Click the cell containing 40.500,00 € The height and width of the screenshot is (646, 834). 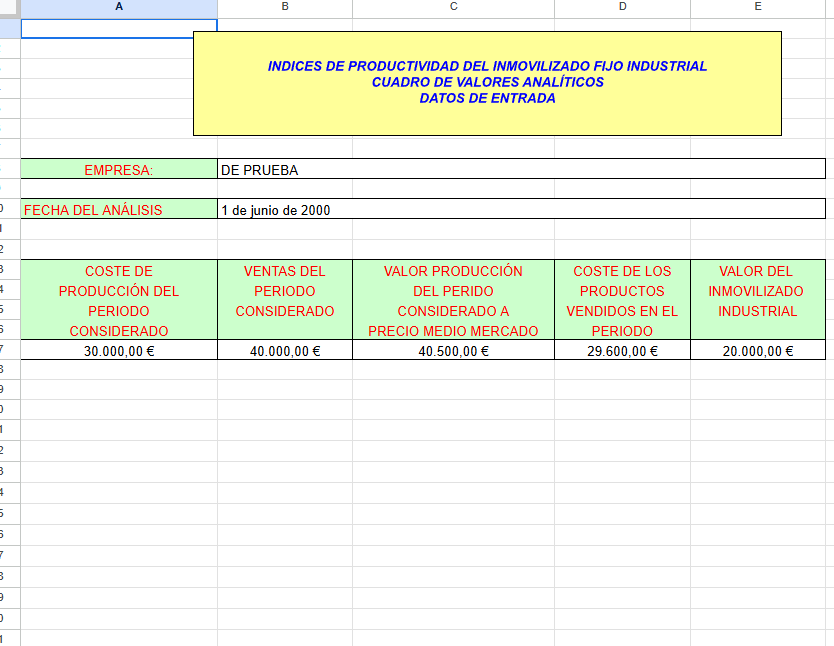coord(453,351)
